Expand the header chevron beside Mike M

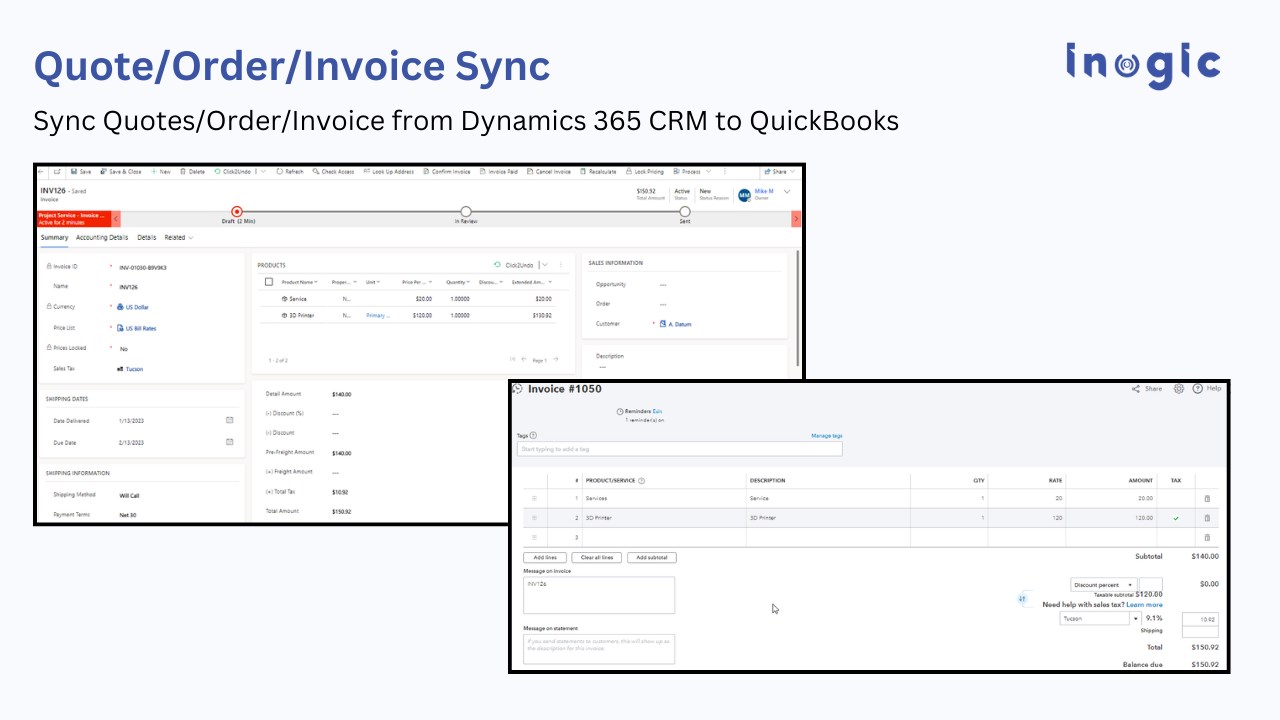[x=787, y=192]
